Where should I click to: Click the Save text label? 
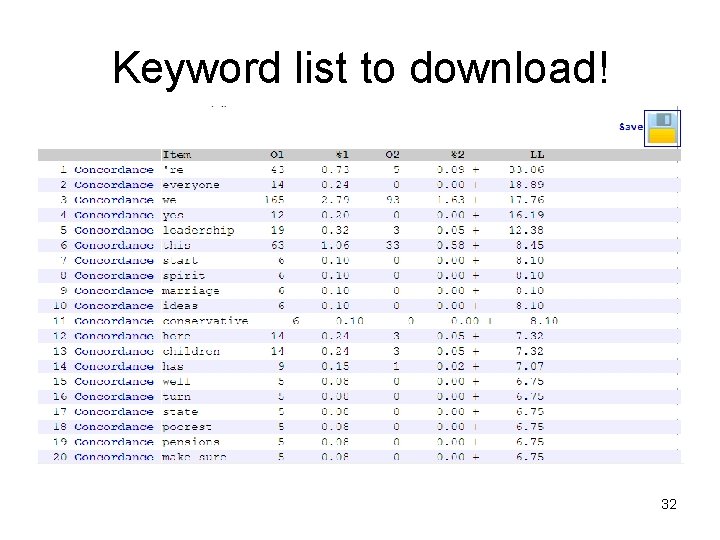(x=631, y=127)
